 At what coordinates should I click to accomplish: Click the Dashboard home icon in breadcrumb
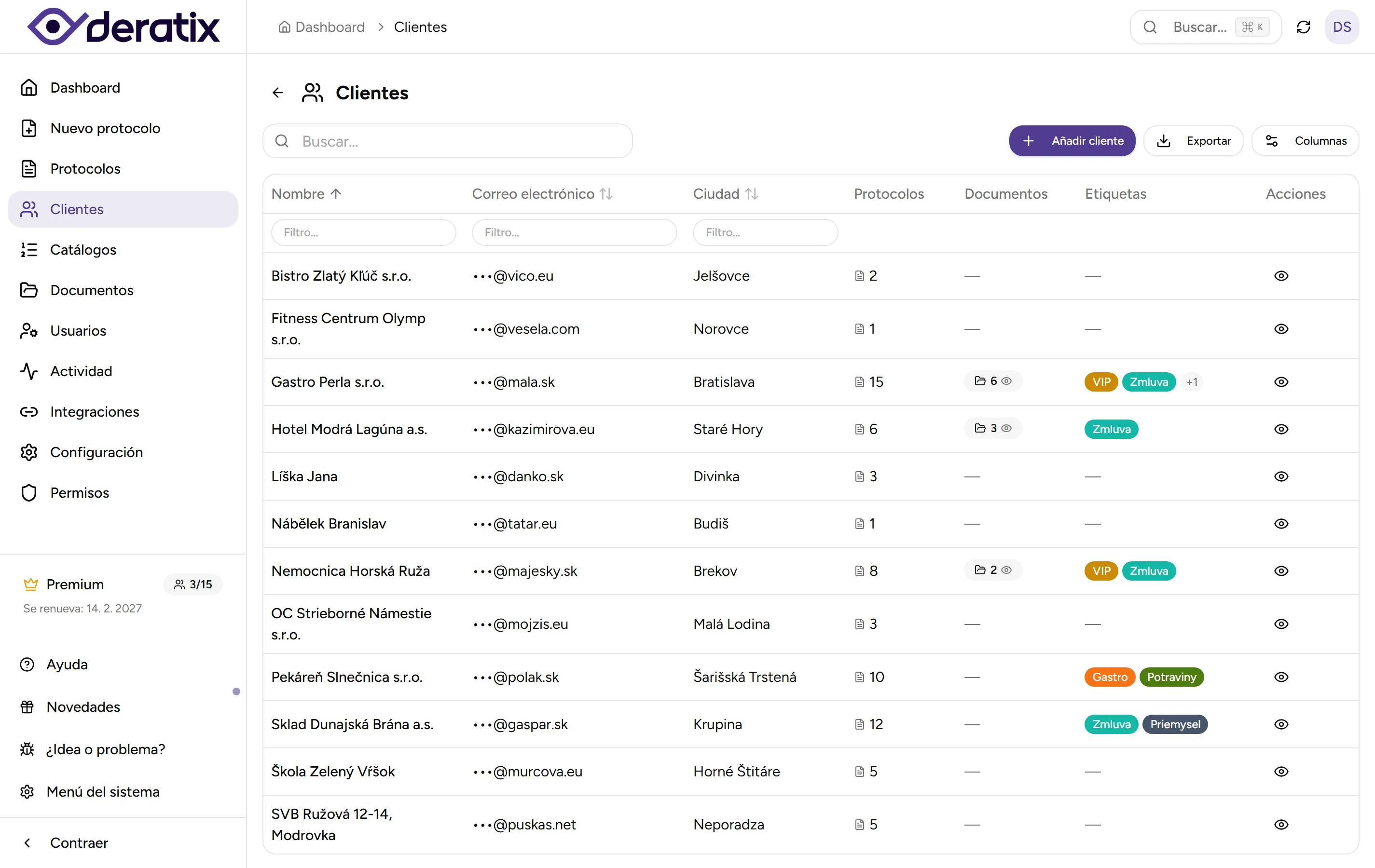tap(284, 27)
